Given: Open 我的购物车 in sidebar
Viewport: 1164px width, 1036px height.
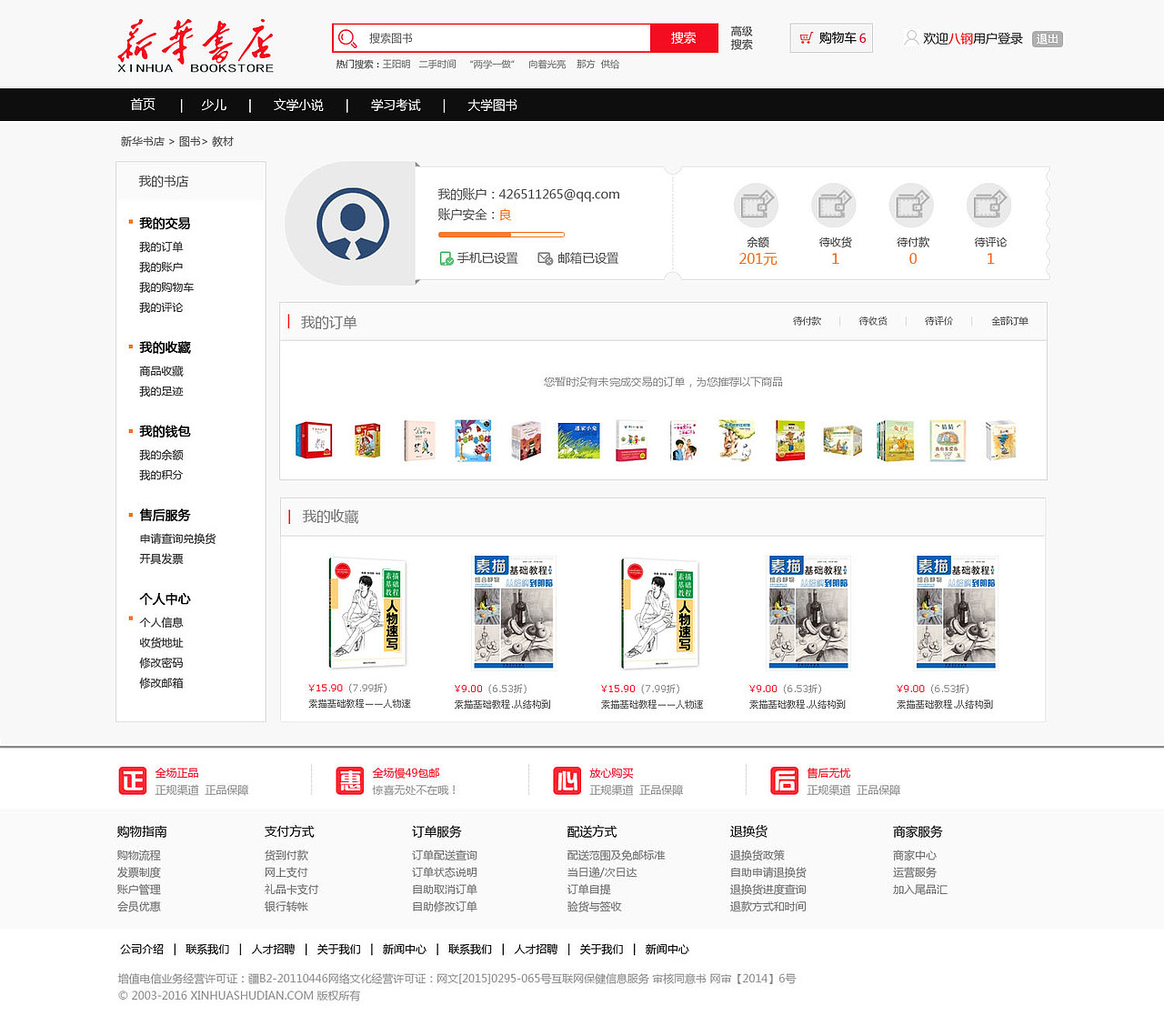Looking at the screenshot, I should 166,287.
